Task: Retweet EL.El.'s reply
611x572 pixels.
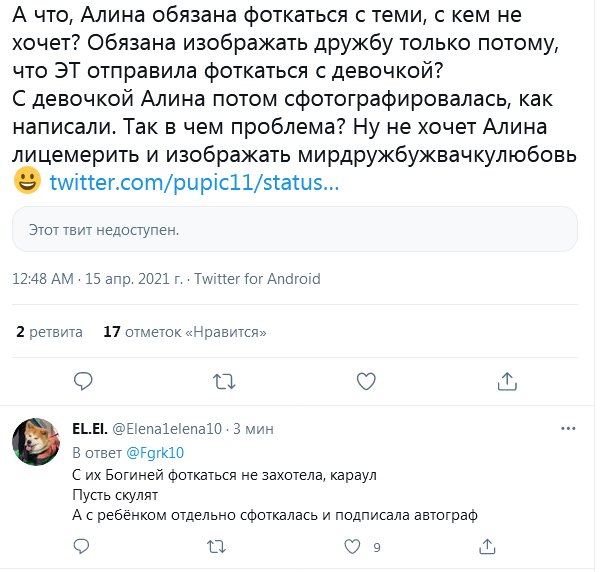Action: click(215, 547)
